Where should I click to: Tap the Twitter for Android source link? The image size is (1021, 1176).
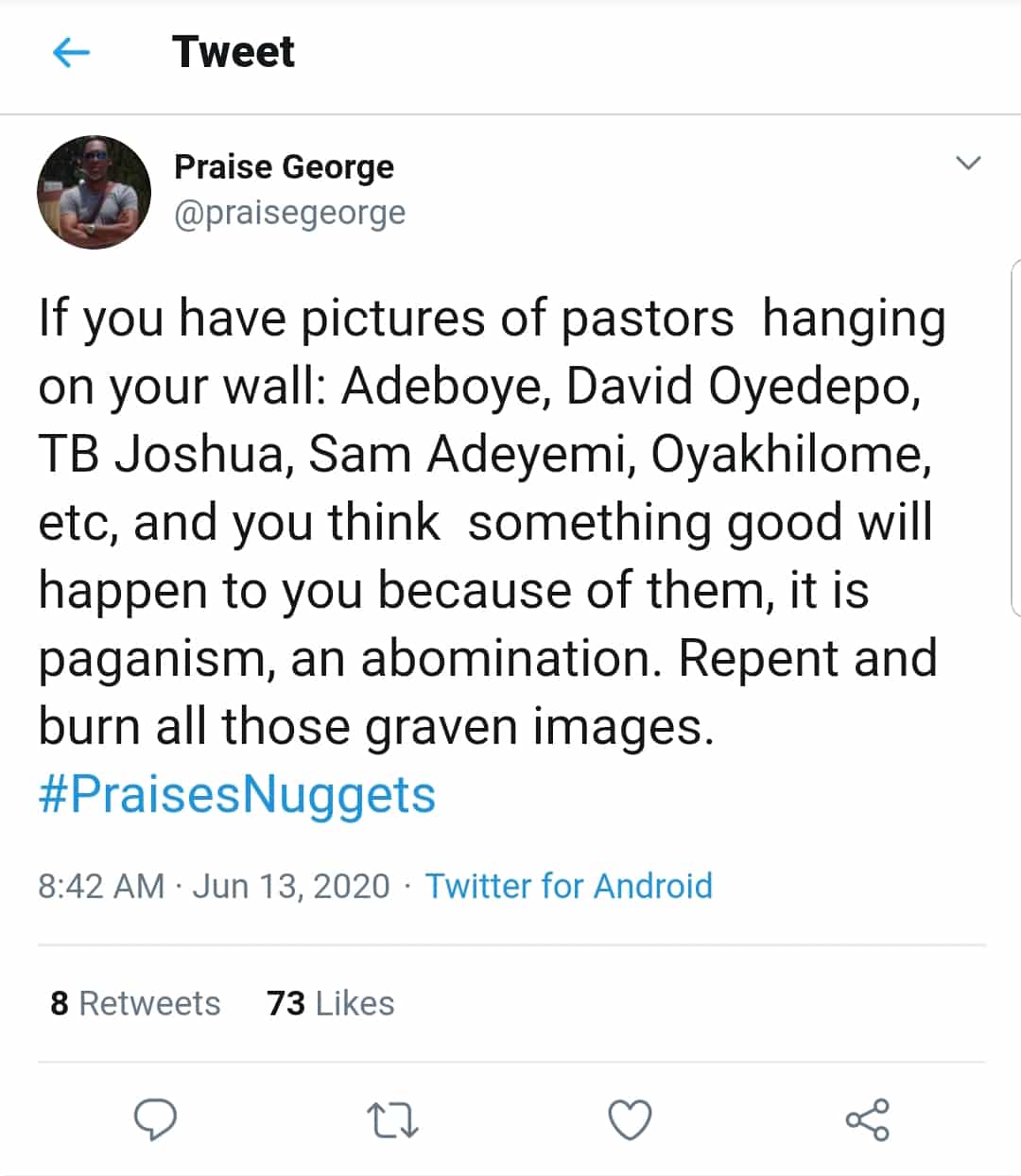[568, 886]
